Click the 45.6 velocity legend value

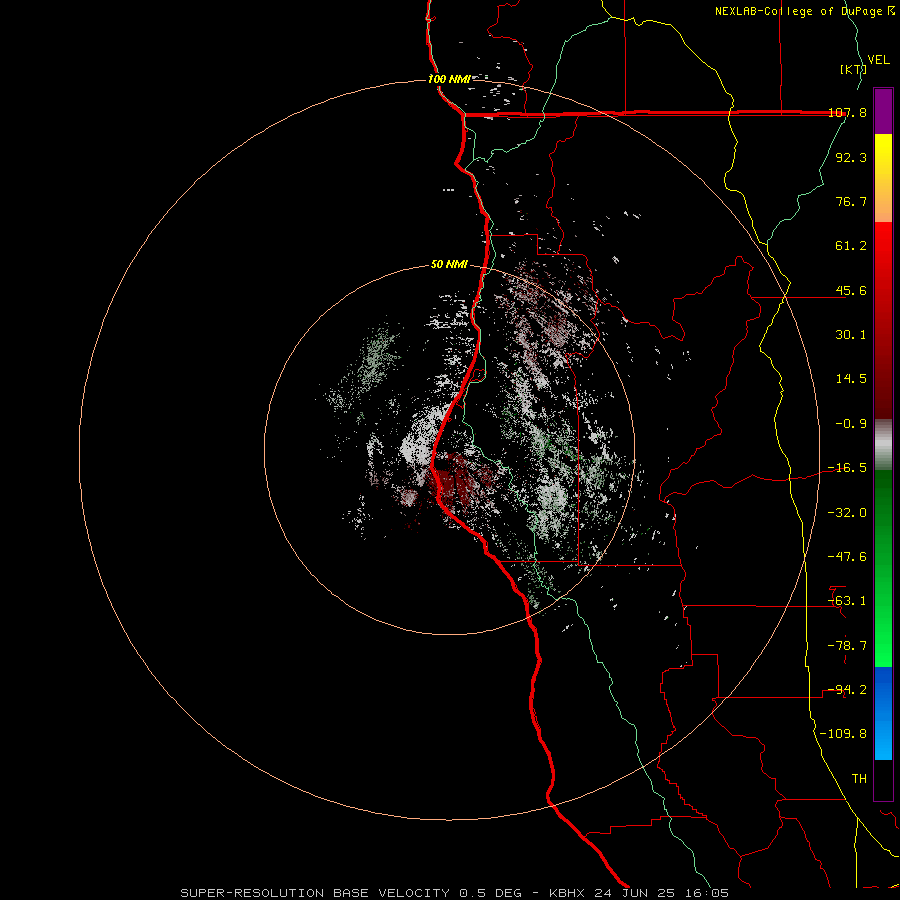pyautogui.click(x=851, y=290)
